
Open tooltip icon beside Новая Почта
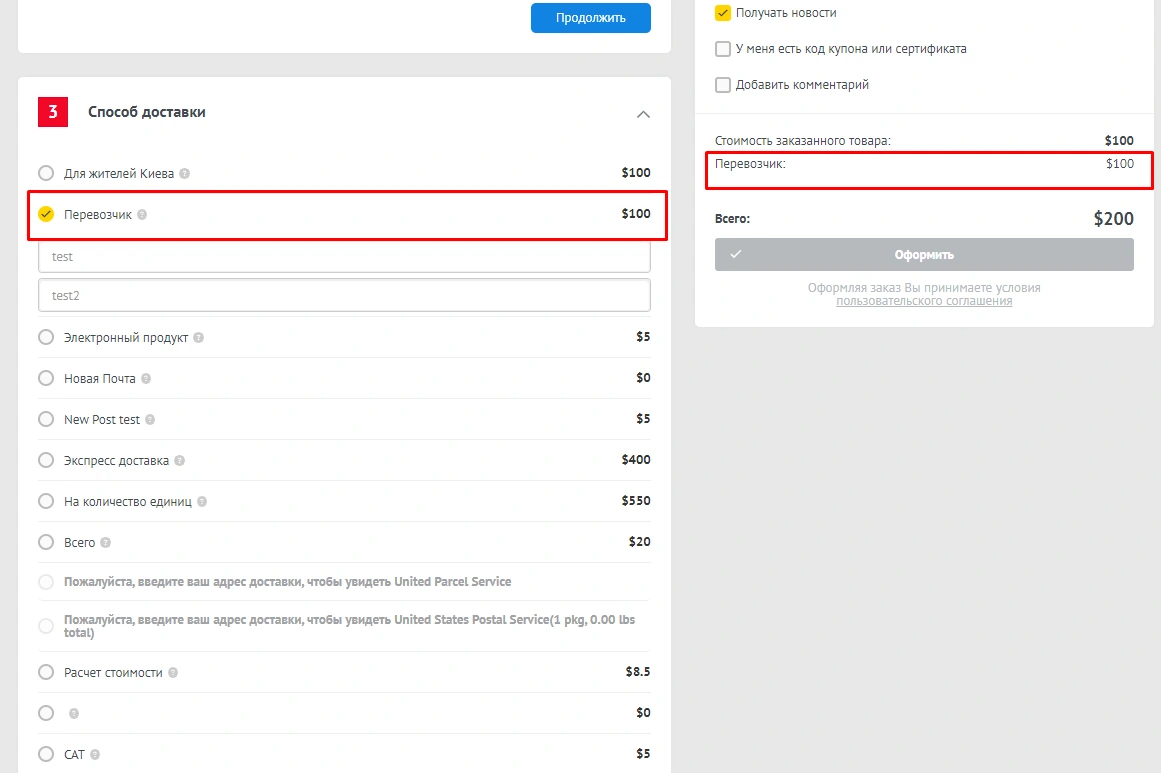(146, 379)
